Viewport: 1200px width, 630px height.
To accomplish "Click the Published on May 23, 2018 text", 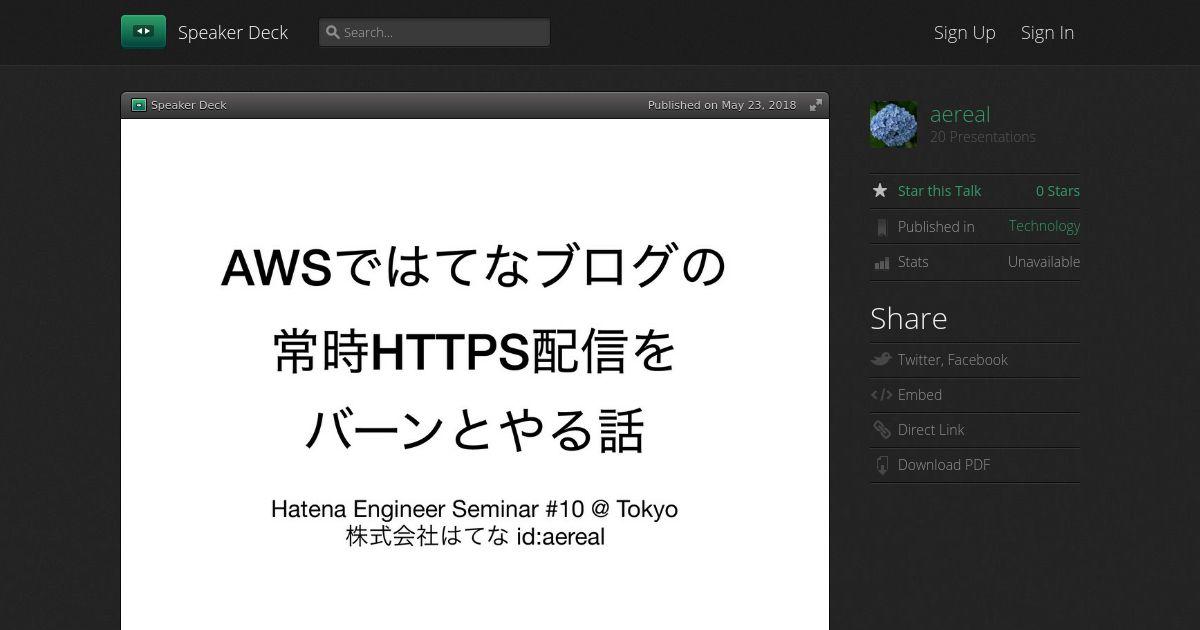I will [722, 105].
